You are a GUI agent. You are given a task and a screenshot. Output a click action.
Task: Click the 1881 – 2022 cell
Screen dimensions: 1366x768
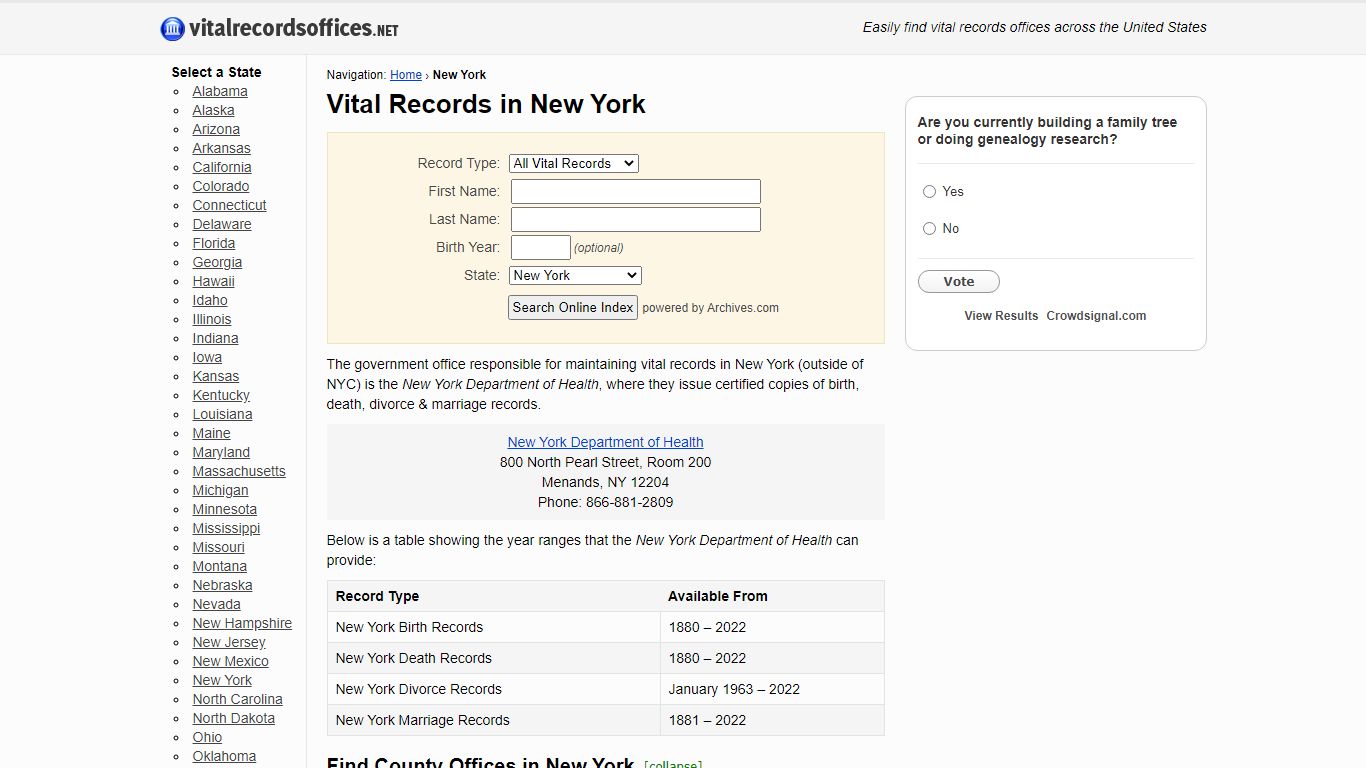pos(772,720)
